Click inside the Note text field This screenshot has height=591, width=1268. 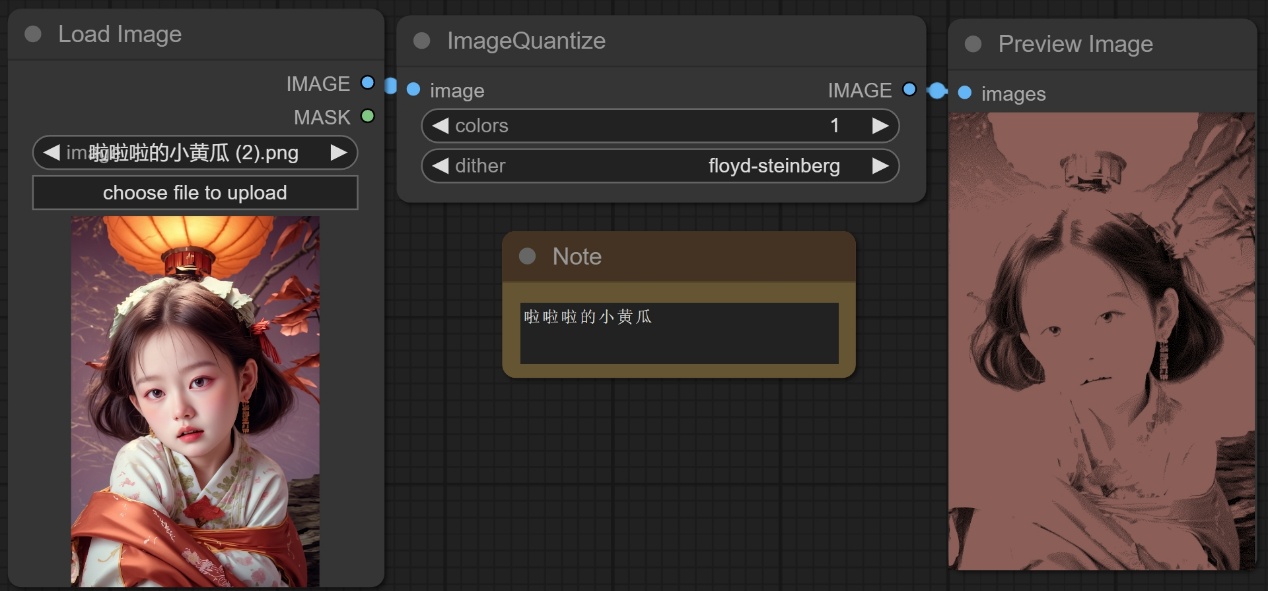[x=679, y=334]
